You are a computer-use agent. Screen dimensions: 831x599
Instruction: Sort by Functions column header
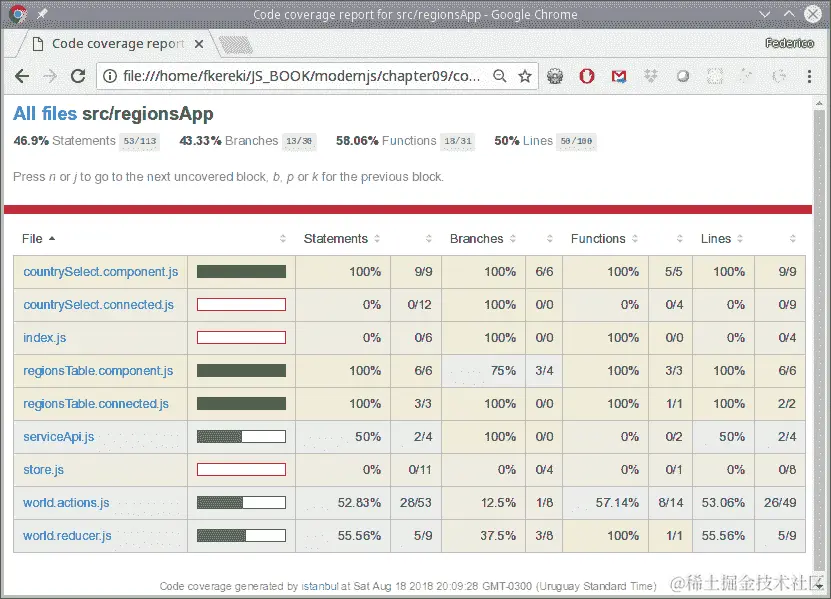tap(604, 239)
